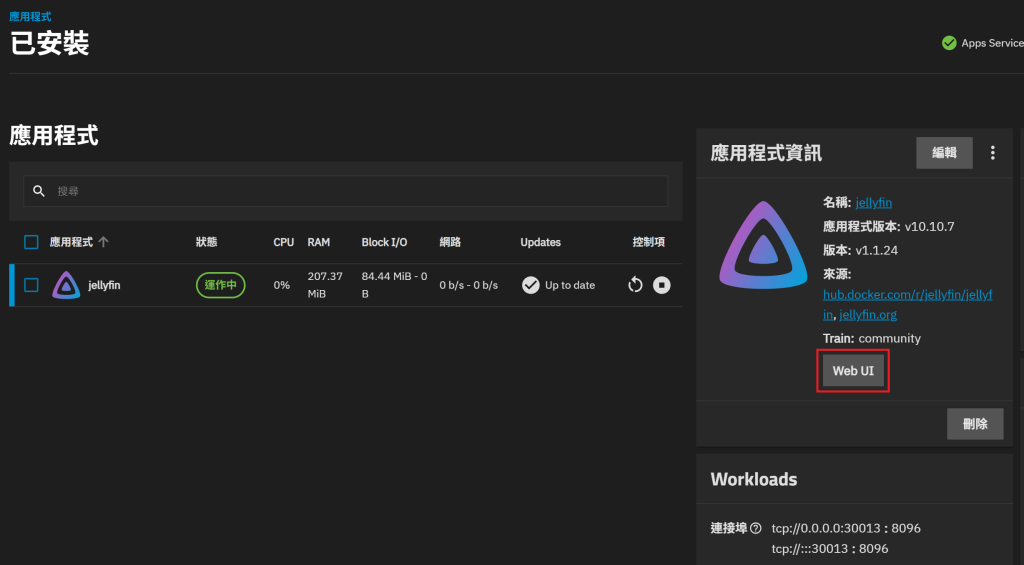
Task: Click the Block I/O column header
Action: click(384, 242)
